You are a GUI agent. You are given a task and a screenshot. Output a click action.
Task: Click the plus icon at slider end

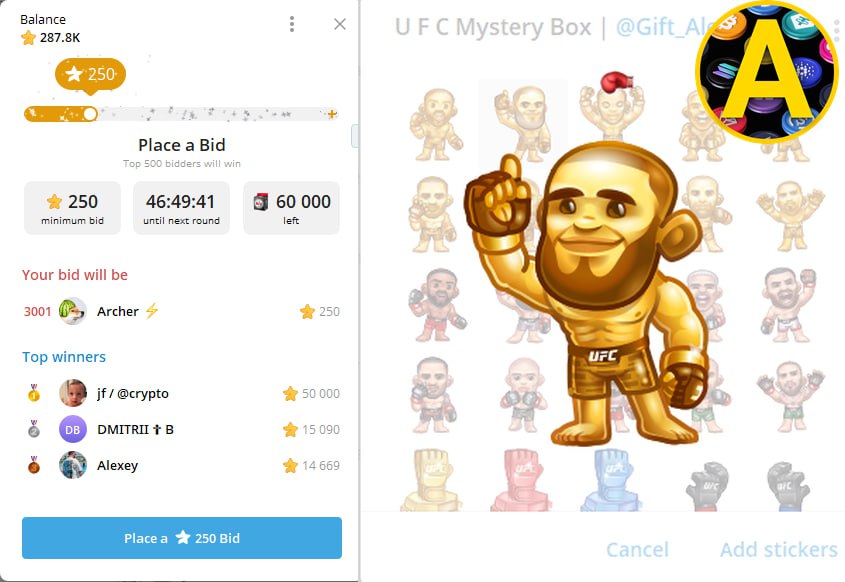click(333, 114)
